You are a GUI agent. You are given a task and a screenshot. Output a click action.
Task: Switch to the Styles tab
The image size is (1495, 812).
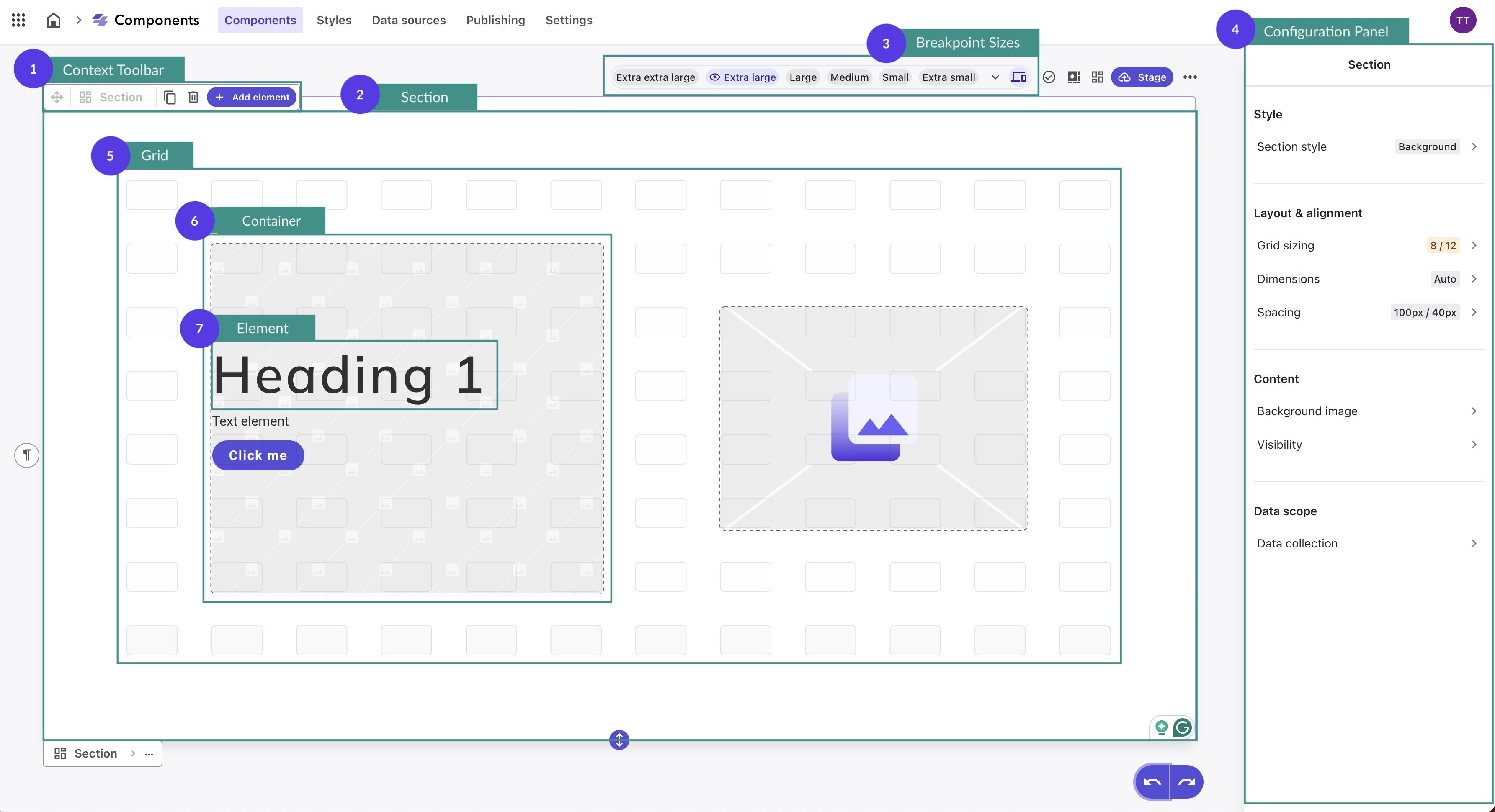(x=334, y=20)
